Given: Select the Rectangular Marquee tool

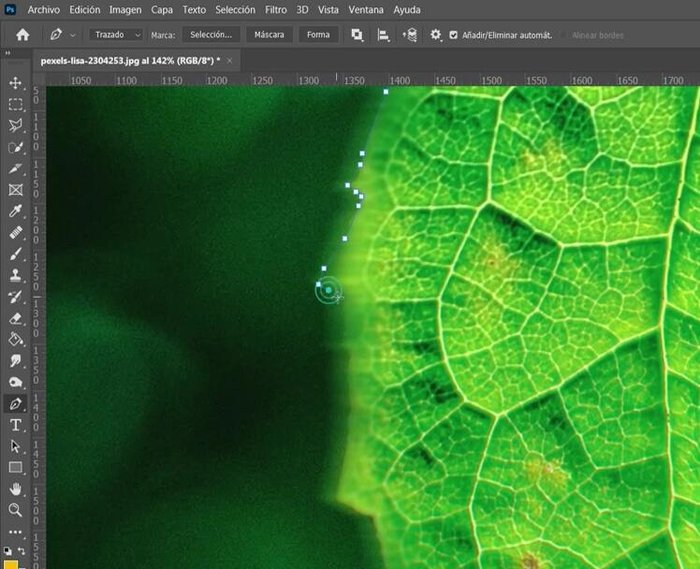Looking at the screenshot, I should 15,104.
